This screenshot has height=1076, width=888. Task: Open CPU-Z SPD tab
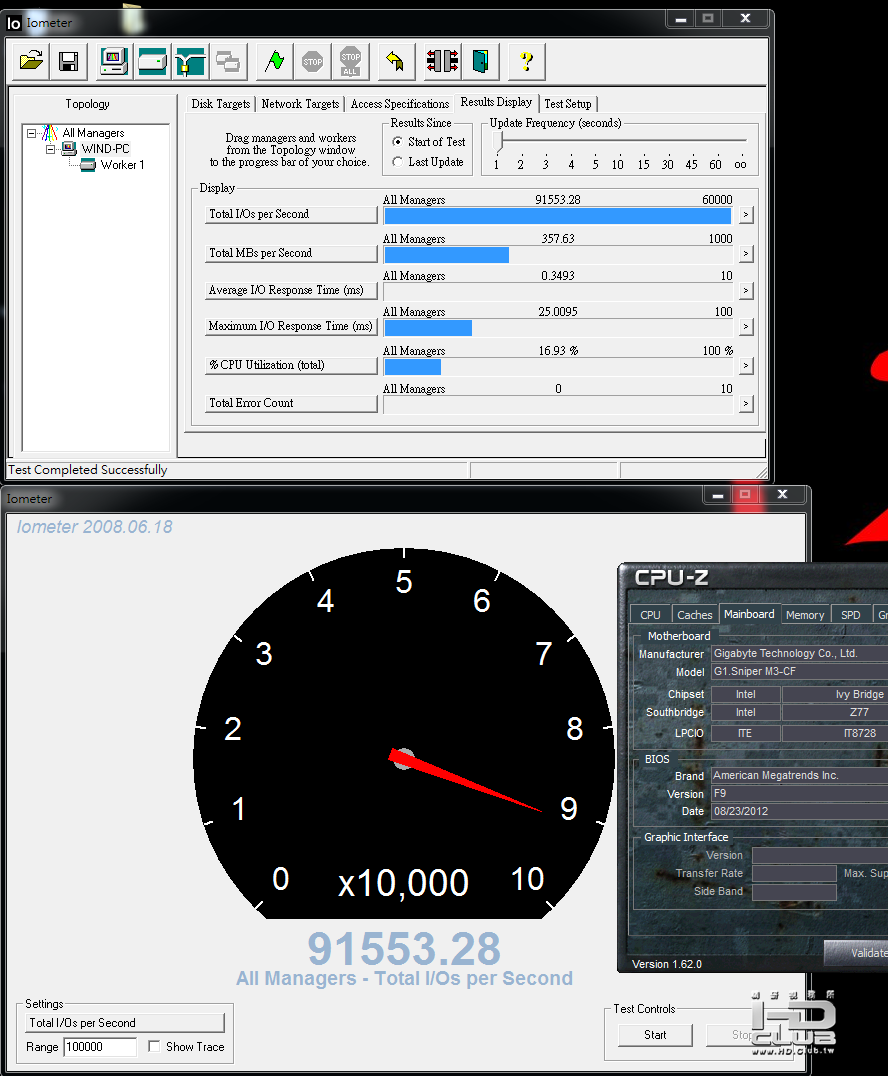click(850, 615)
